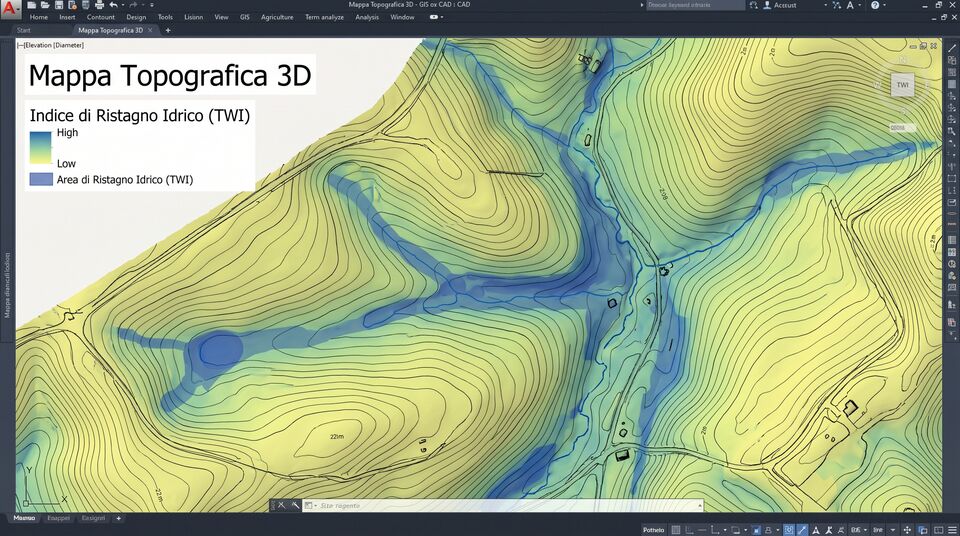
Task: Expand the command line history arrow
Action: (x=700, y=505)
